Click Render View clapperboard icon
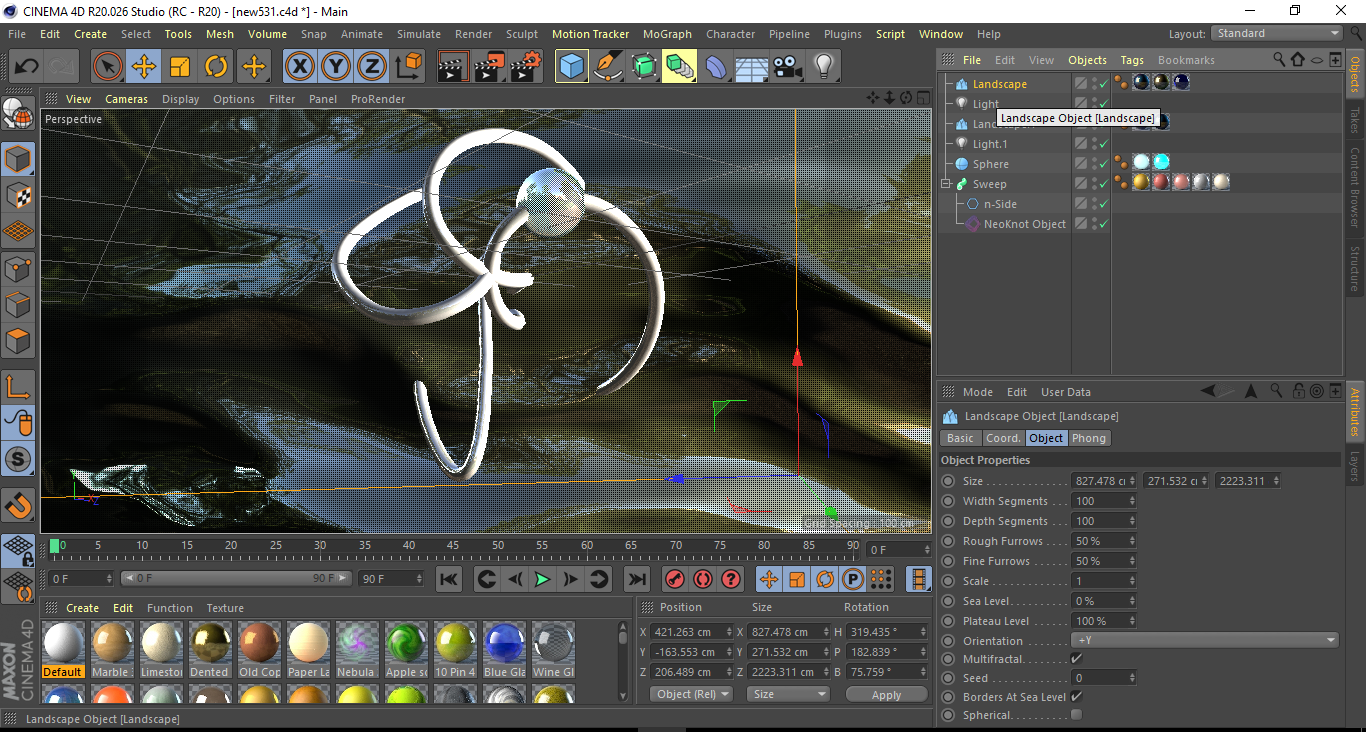This screenshot has width=1366, height=732. [x=454, y=67]
